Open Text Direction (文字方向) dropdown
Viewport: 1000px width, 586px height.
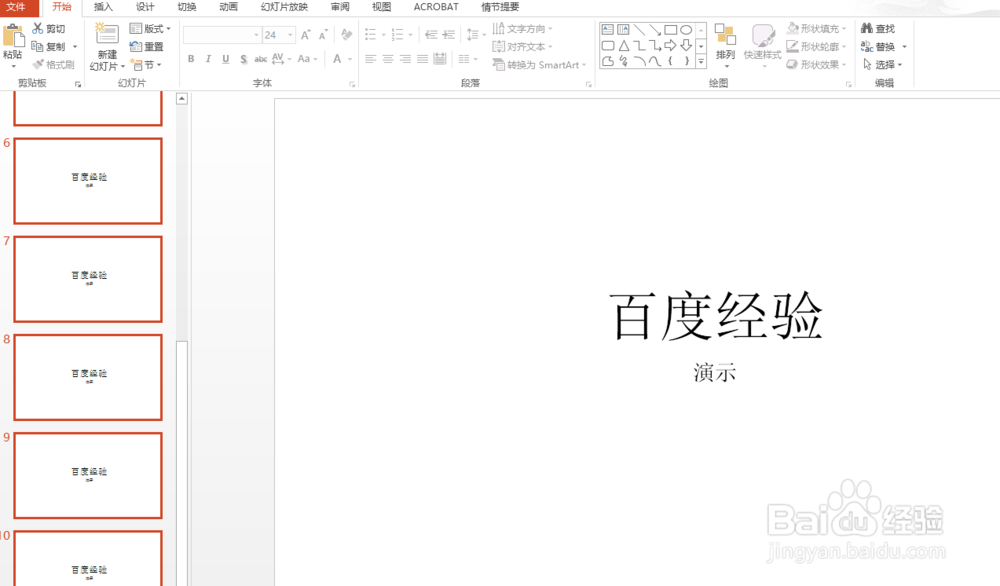[x=522, y=29]
